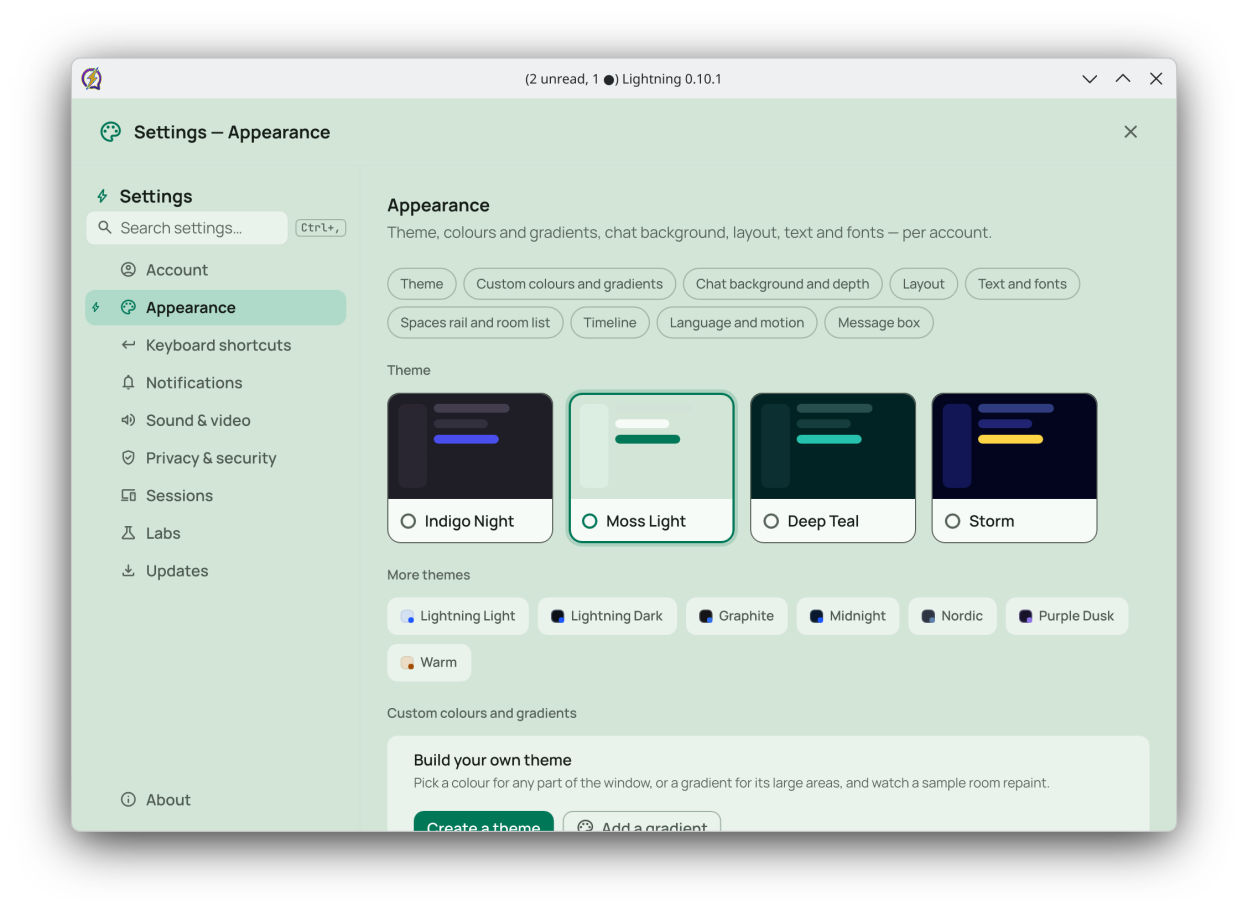The height and width of the screenshot is (916, 1248).
Task: Click the "Build your own theme" heading
Action: (x=493, y=760)
